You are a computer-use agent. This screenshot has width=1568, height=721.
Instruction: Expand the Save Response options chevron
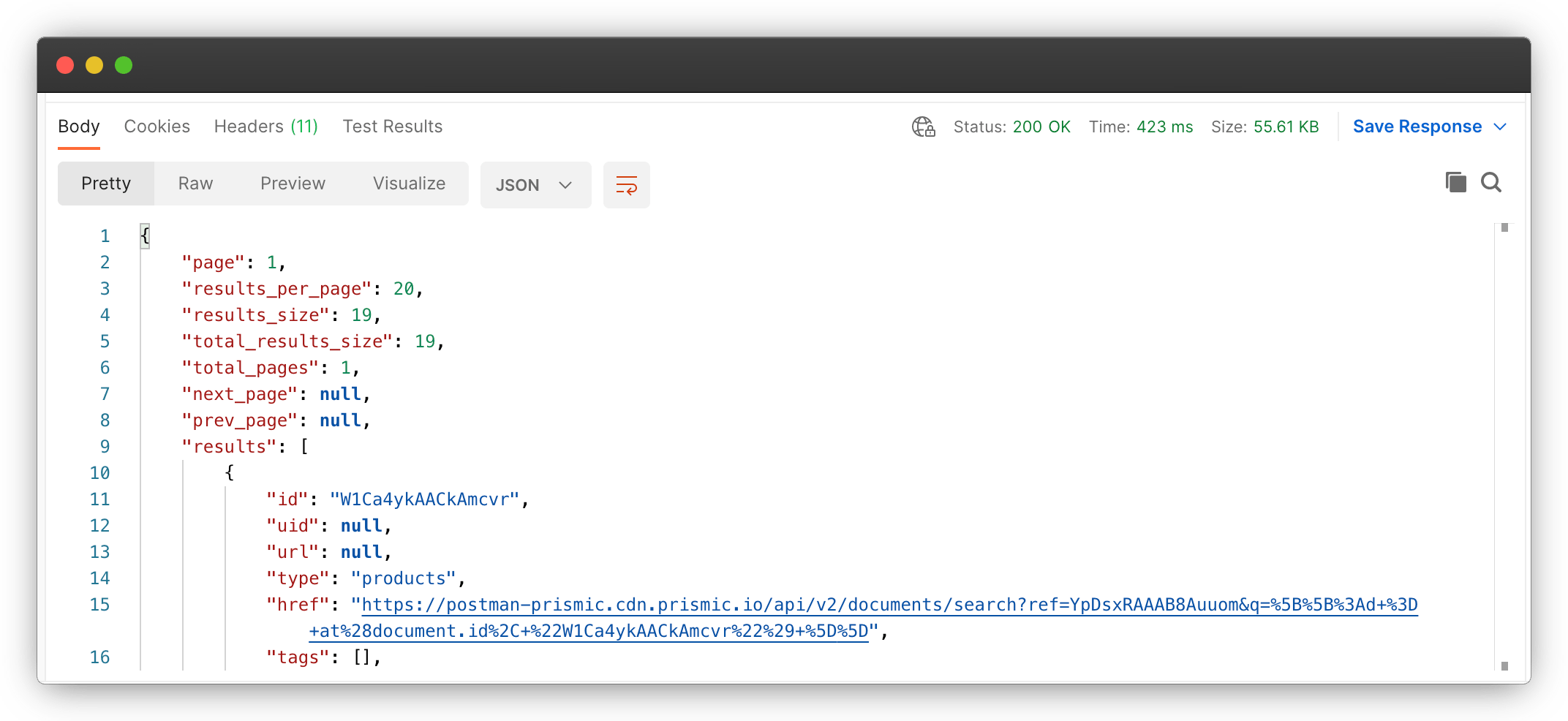pyautogui.click(x=1500, y=127)
